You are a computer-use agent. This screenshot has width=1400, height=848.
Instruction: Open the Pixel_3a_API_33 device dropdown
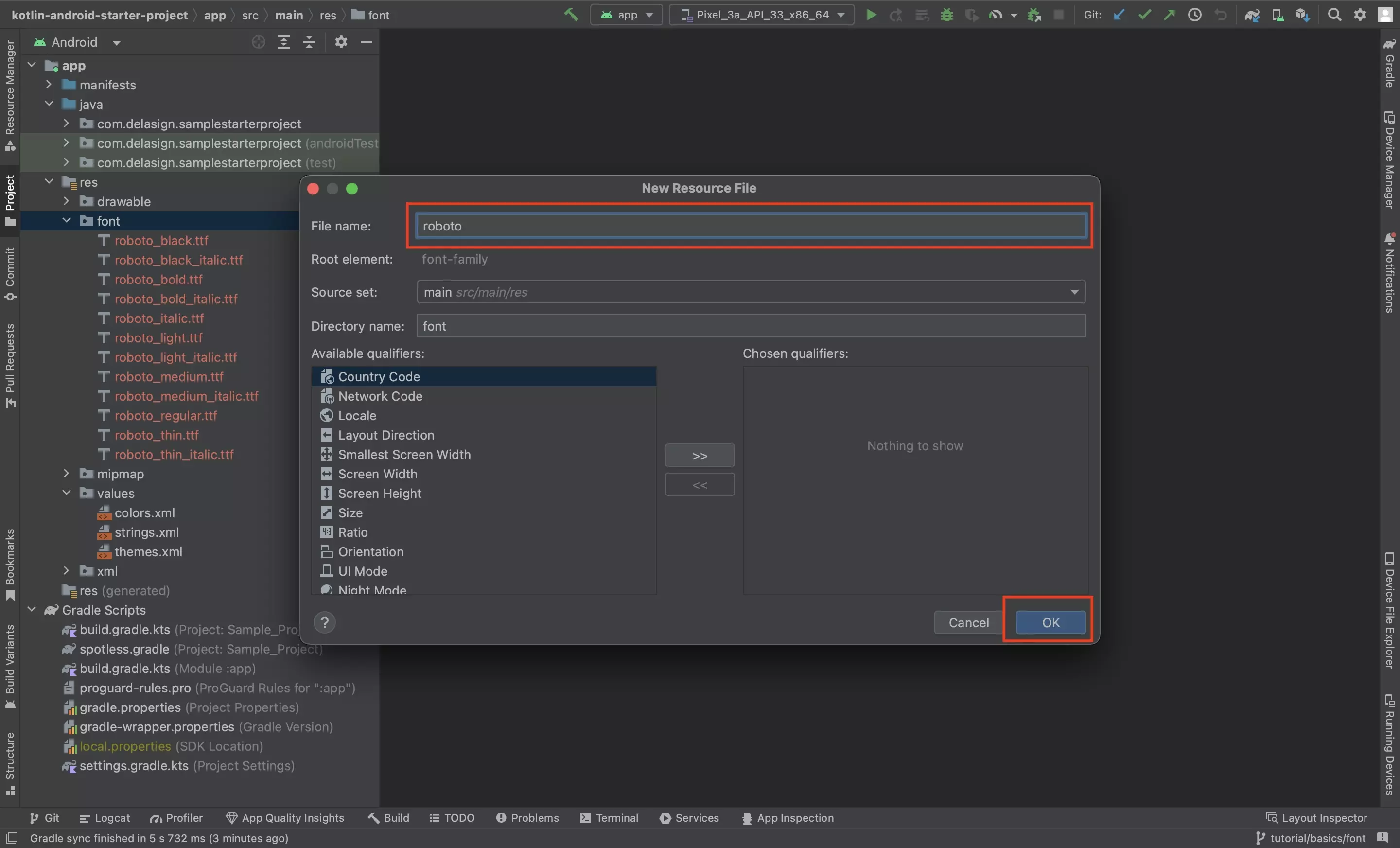[761, 15]
